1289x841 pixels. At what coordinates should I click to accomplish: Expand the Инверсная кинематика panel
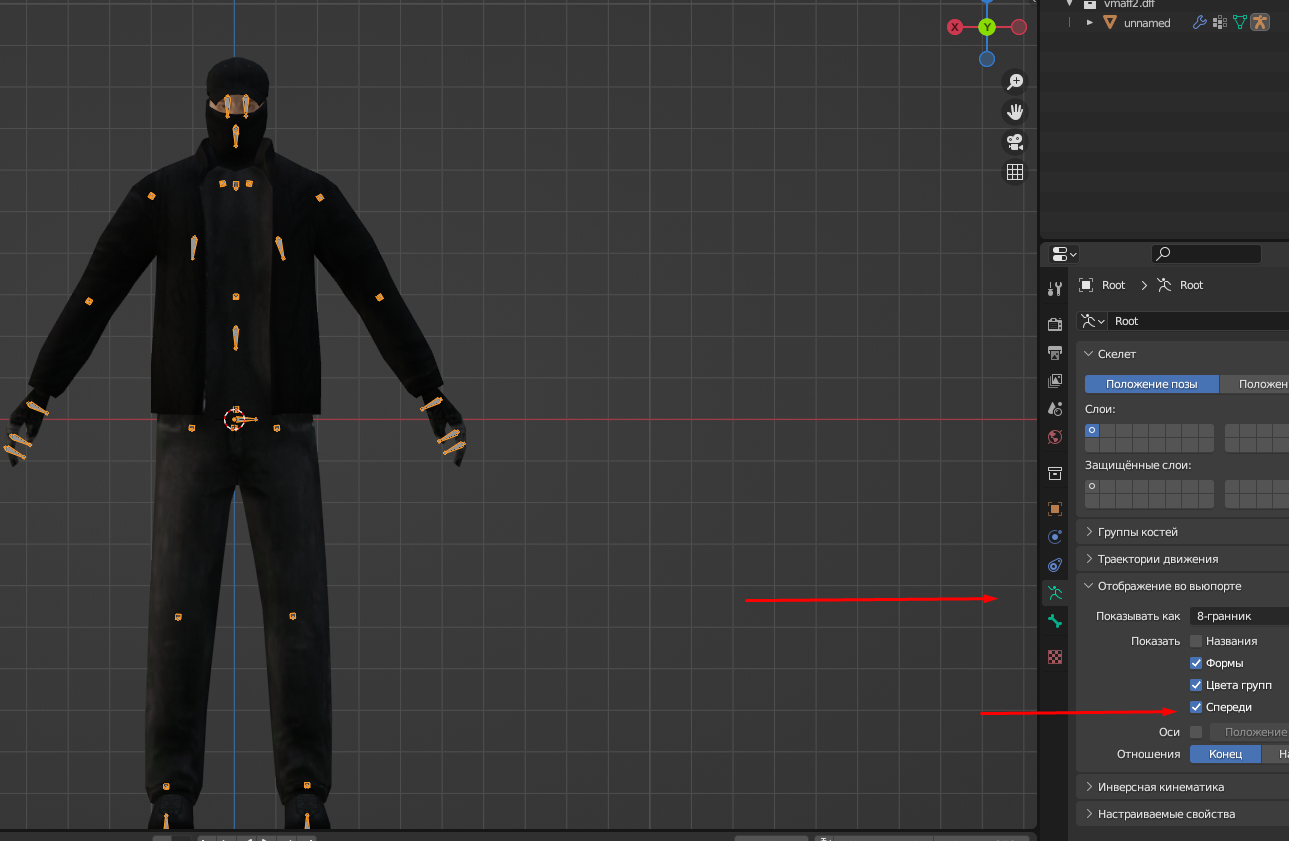[1160, 787]
